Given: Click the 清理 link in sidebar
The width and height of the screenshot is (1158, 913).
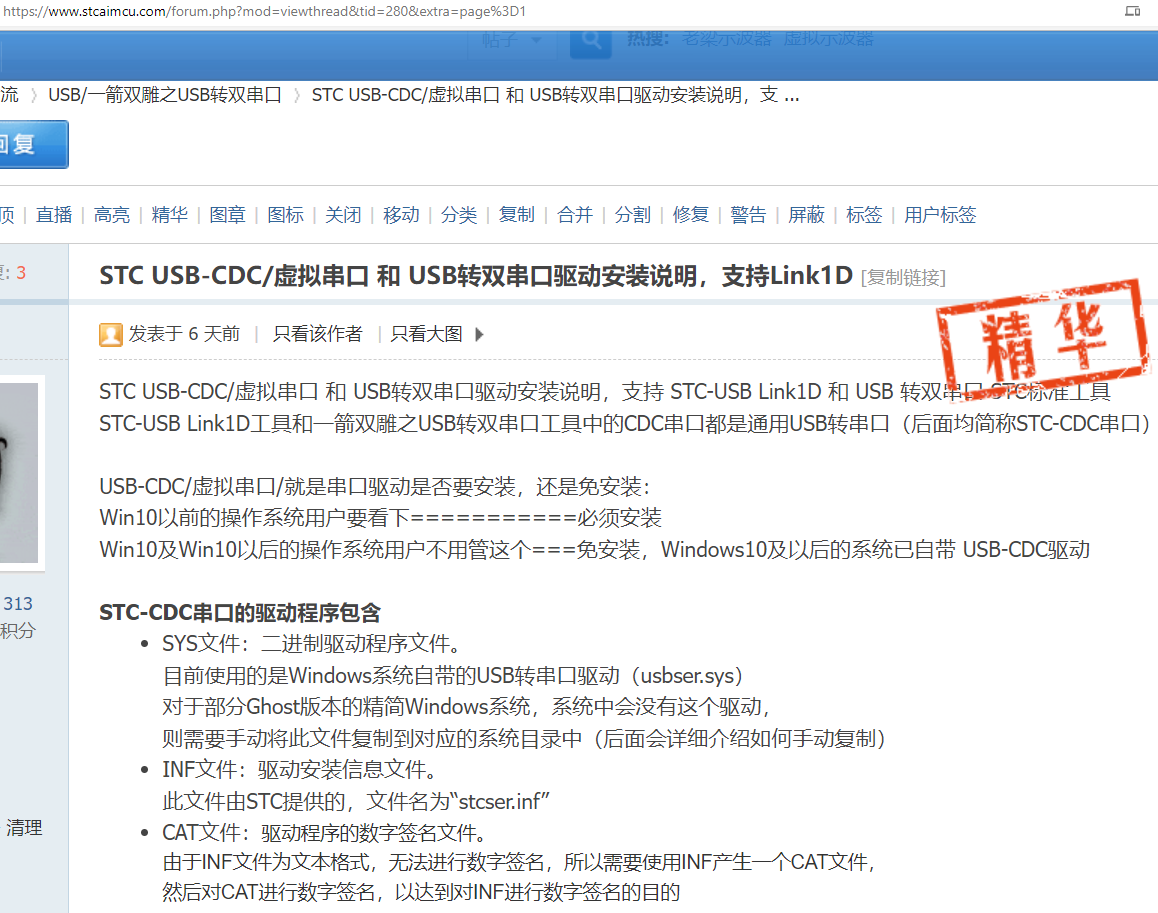Looking at the screenshot, I should click(x=24, y=828).
